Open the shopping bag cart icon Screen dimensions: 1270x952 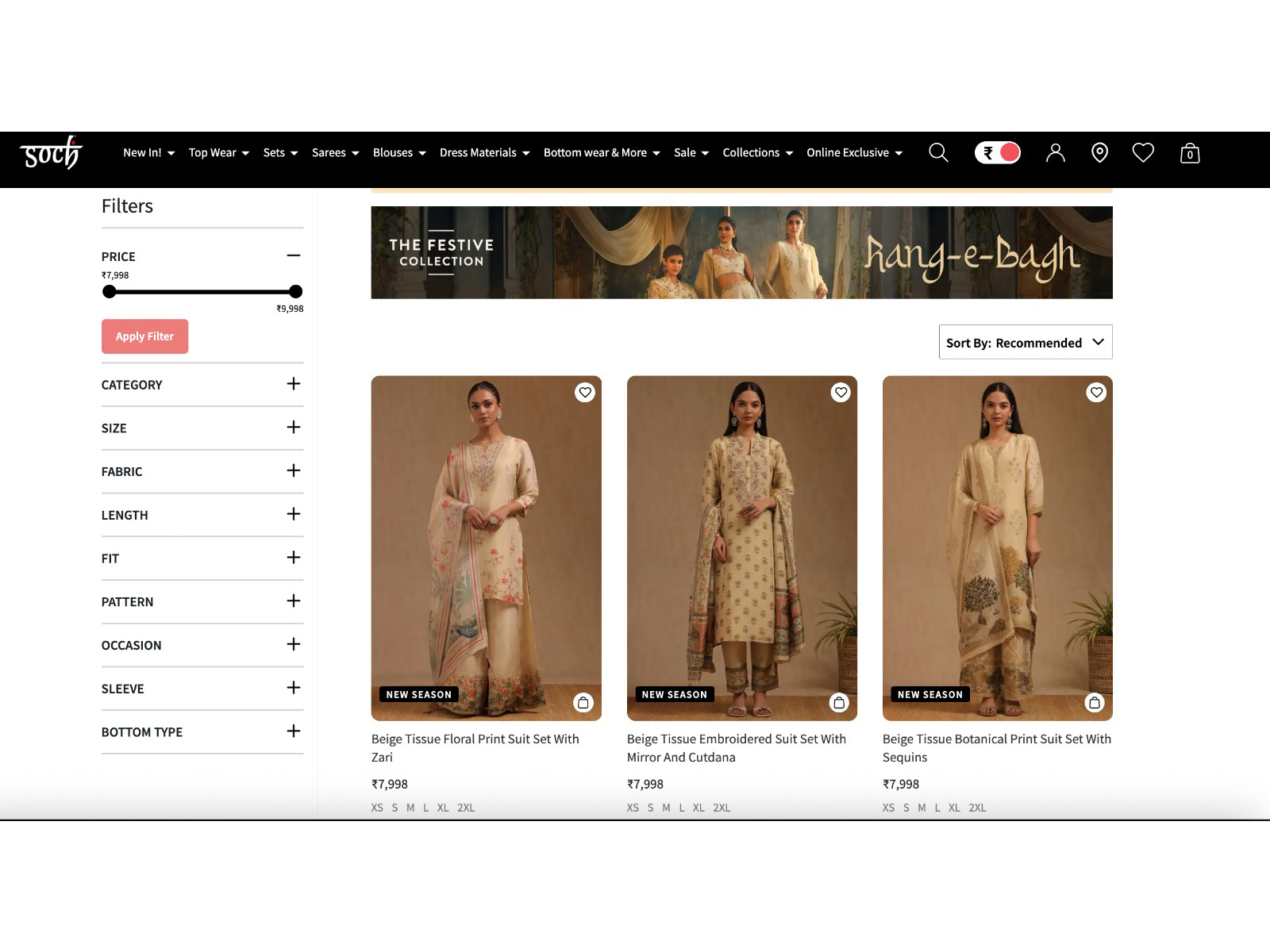(x=1189, y=153)
